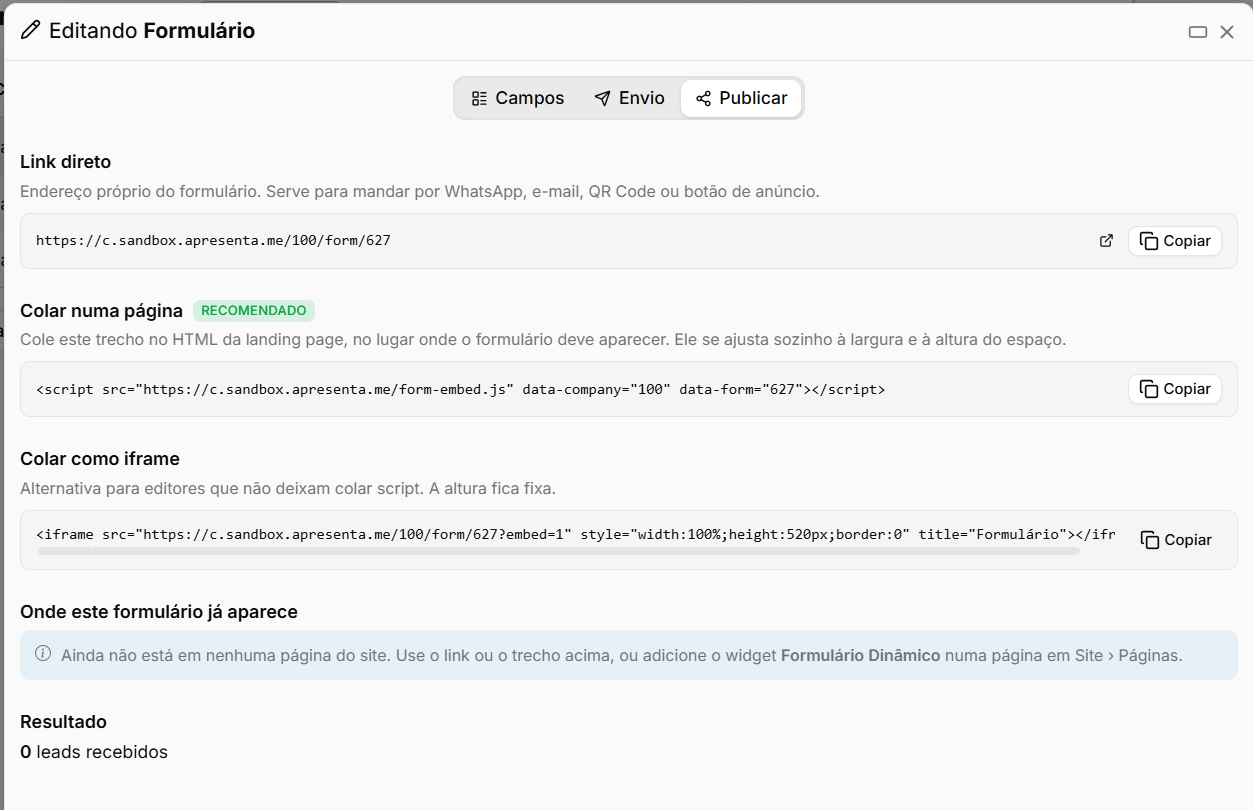This screenshot has height=810, width=1253.
Task: Switch to the Campos tab
Action: pos(518,98)
